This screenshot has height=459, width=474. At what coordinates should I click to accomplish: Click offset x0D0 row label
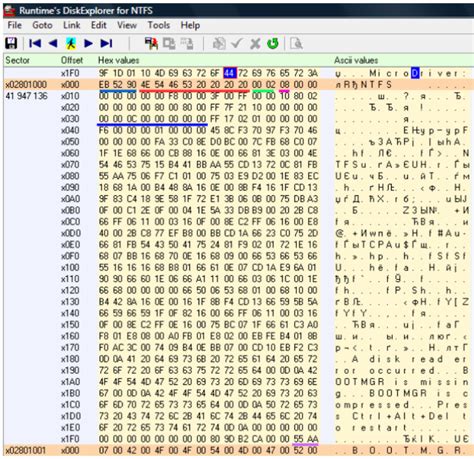pyautogui.click(x=70, y=233)
